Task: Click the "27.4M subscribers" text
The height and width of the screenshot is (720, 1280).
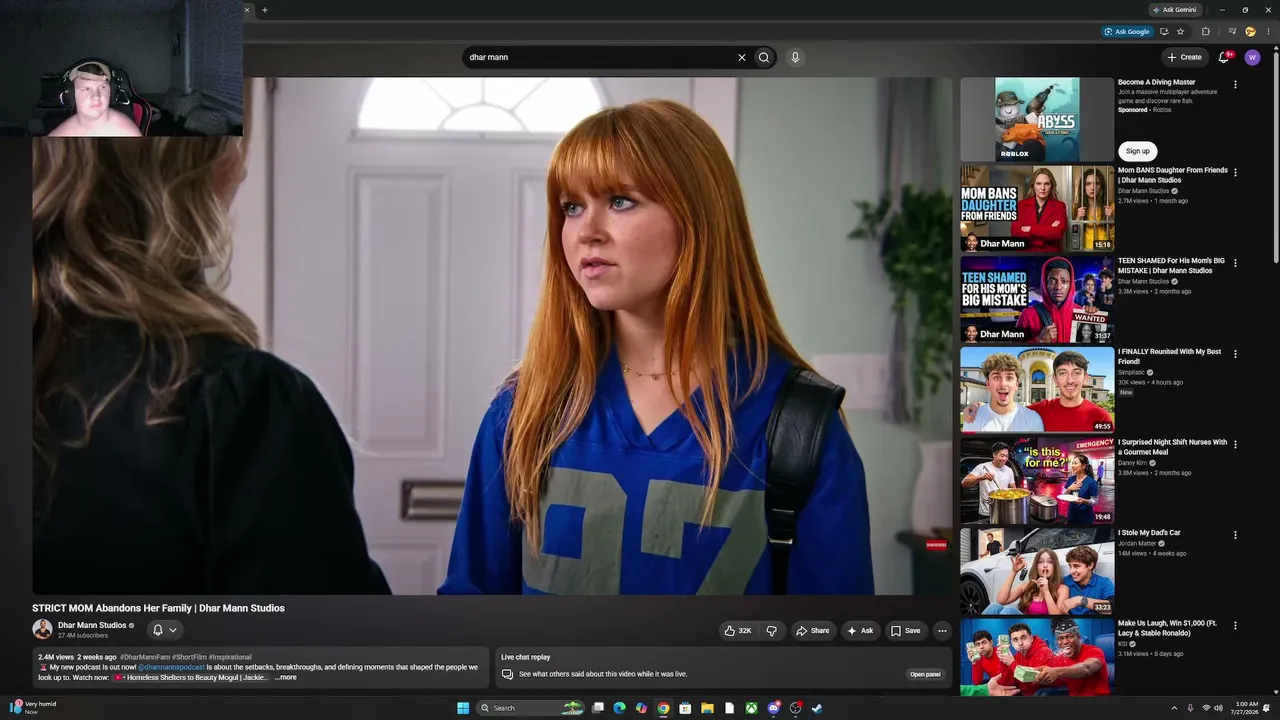Action: pyautogui.click(x=83, y=636)
